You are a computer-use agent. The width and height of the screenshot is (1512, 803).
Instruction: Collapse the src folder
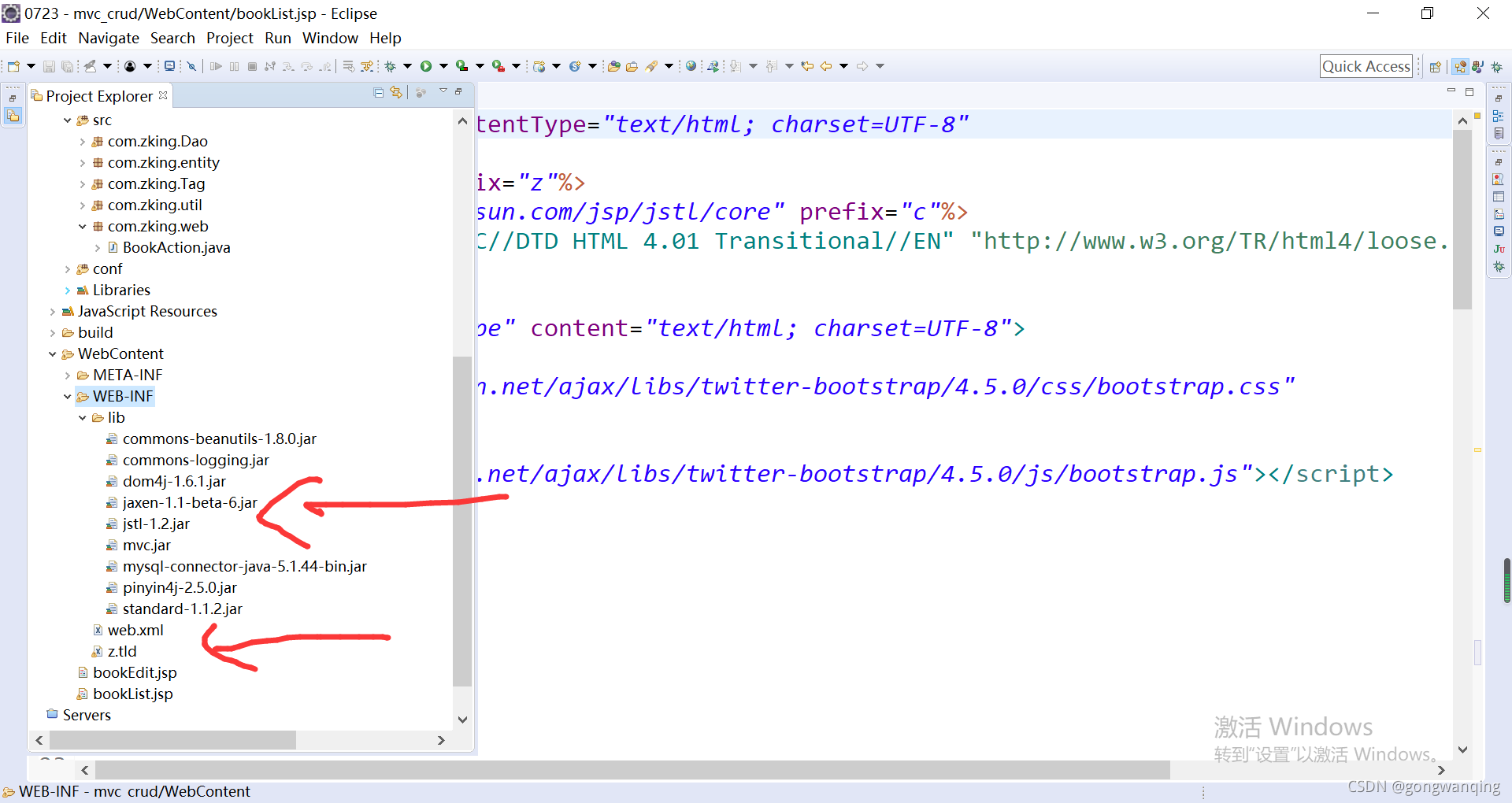pos(68,120)
